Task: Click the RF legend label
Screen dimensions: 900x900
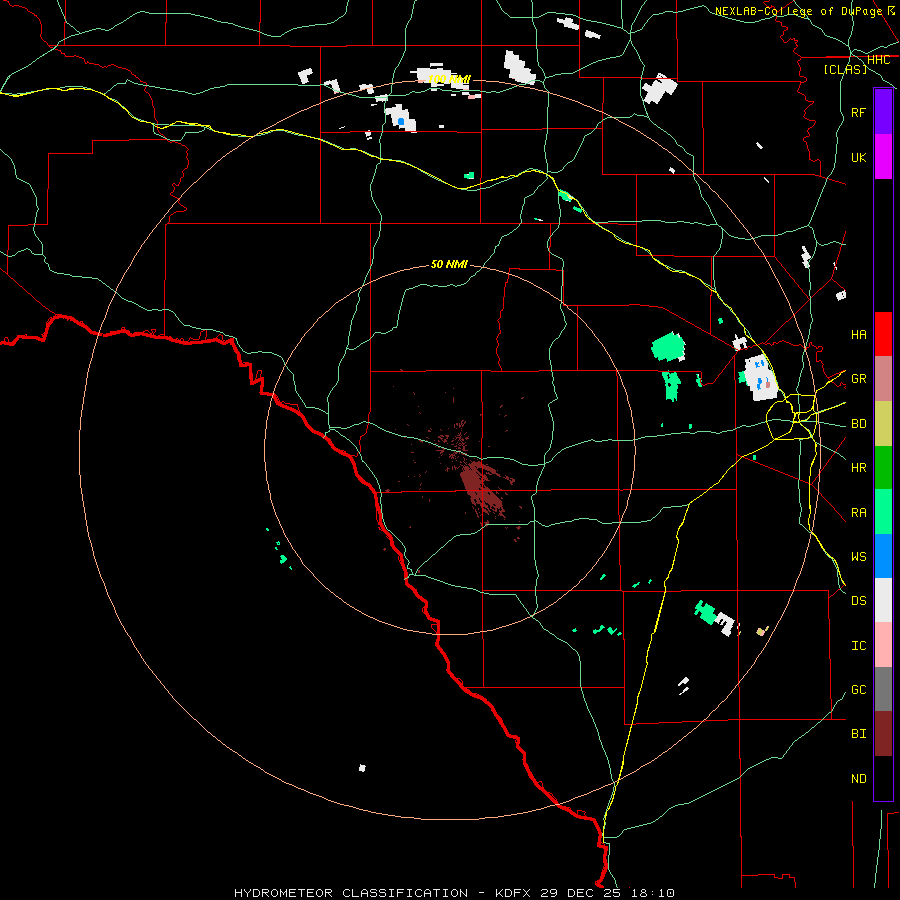Action: 858,112
